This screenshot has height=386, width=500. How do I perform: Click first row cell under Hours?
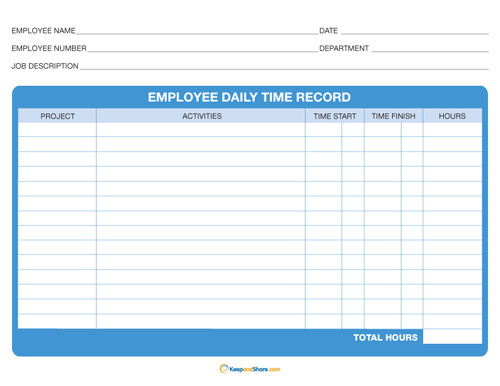[x=452, y=130]
